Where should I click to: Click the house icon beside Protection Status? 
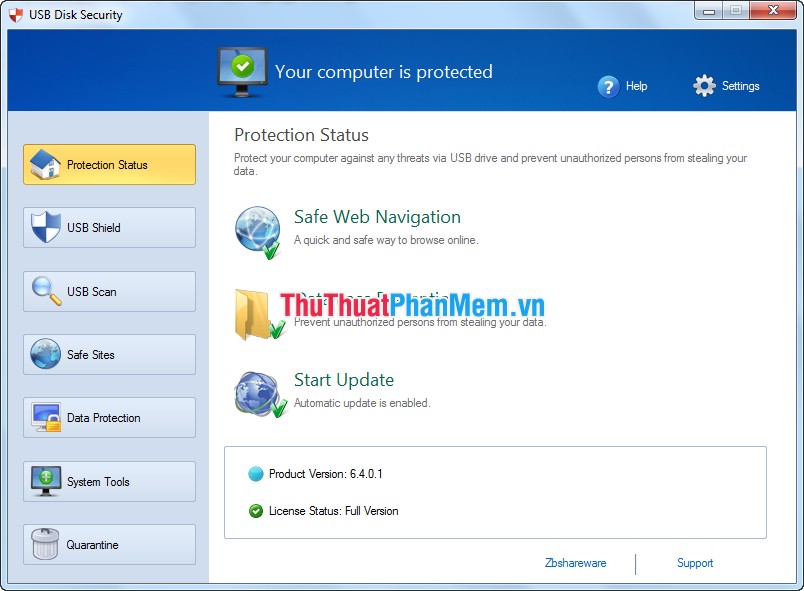pyautogui.click(x=45, y=164)
